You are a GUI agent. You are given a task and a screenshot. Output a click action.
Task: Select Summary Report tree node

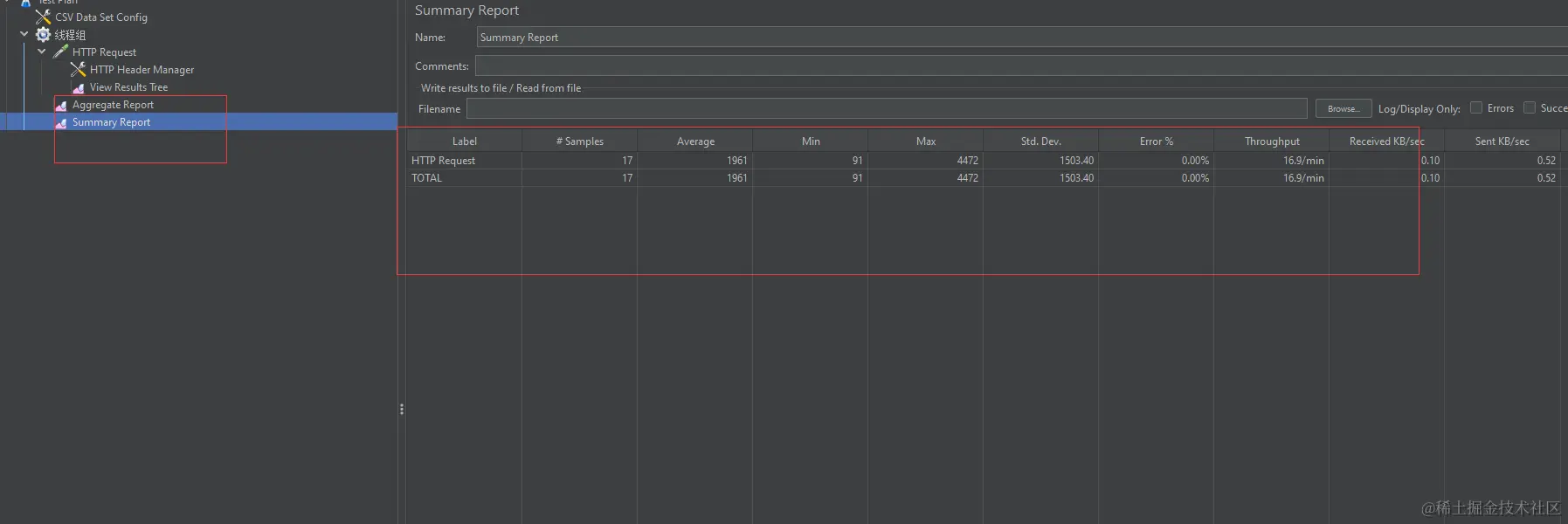111,122
